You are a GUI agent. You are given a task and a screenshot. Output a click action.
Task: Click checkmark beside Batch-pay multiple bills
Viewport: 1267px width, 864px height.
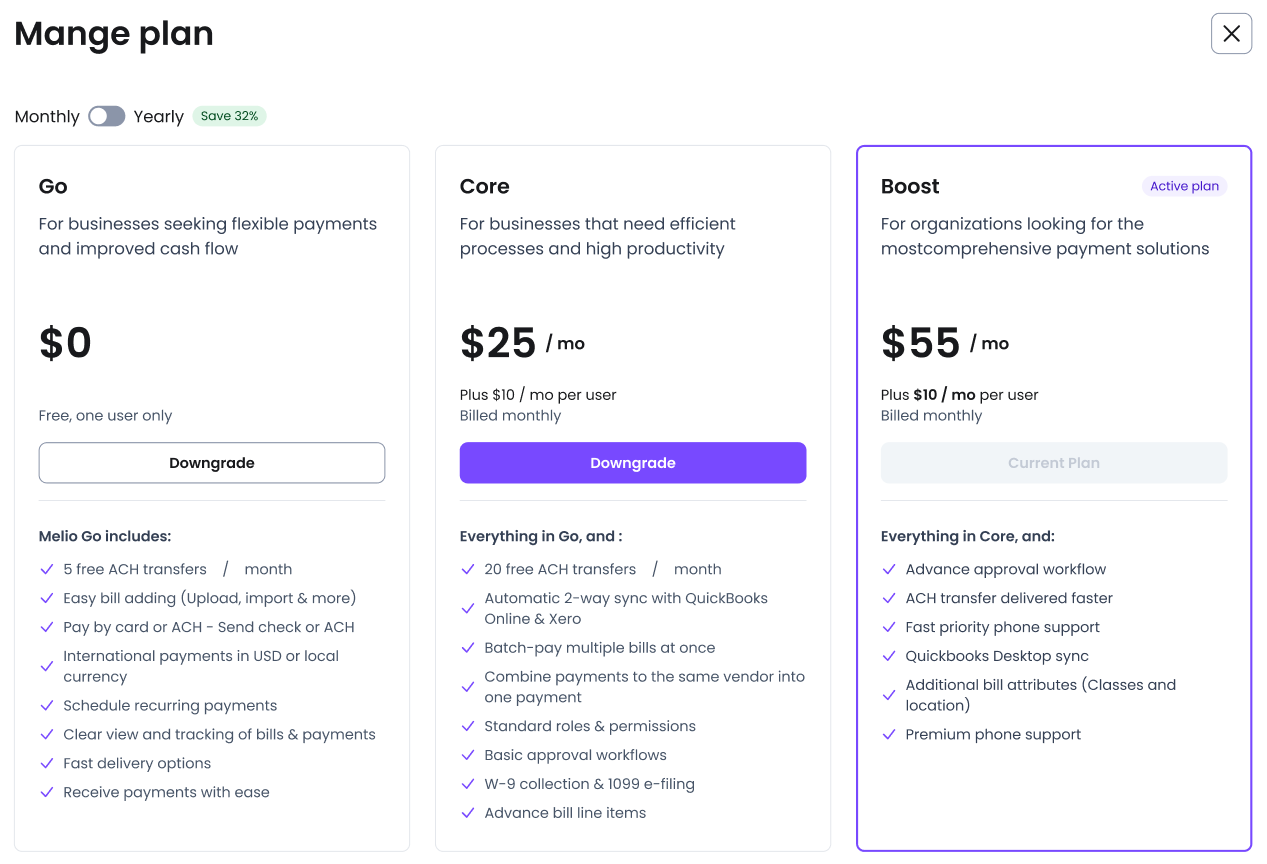pos(467,648)
